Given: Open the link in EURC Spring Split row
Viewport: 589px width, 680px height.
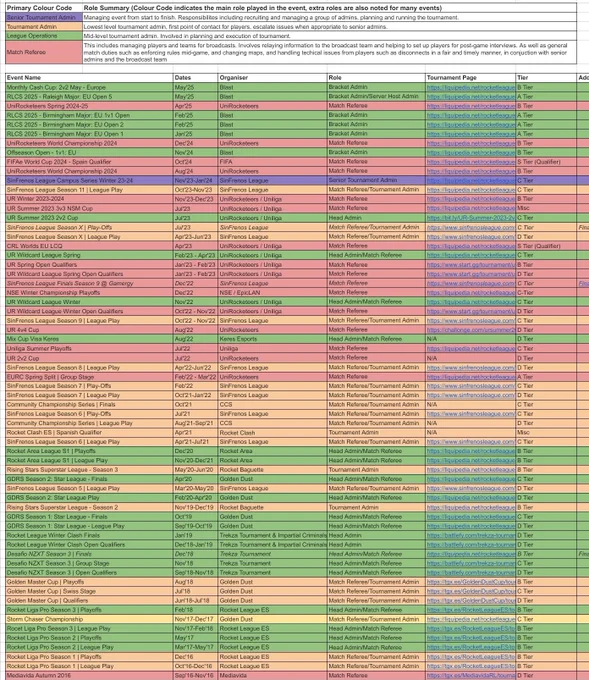Looking at the screenshot, I should click(471, 376).
